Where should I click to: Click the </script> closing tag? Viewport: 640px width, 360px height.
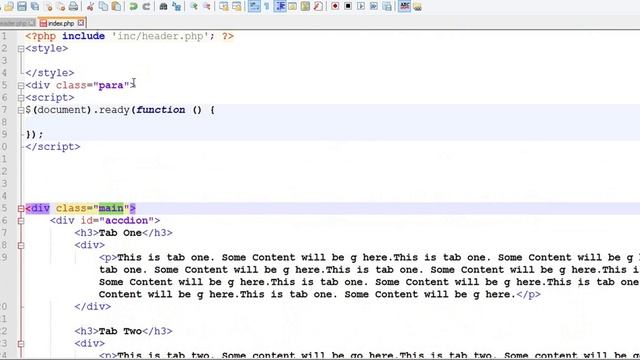click(53, 147)
